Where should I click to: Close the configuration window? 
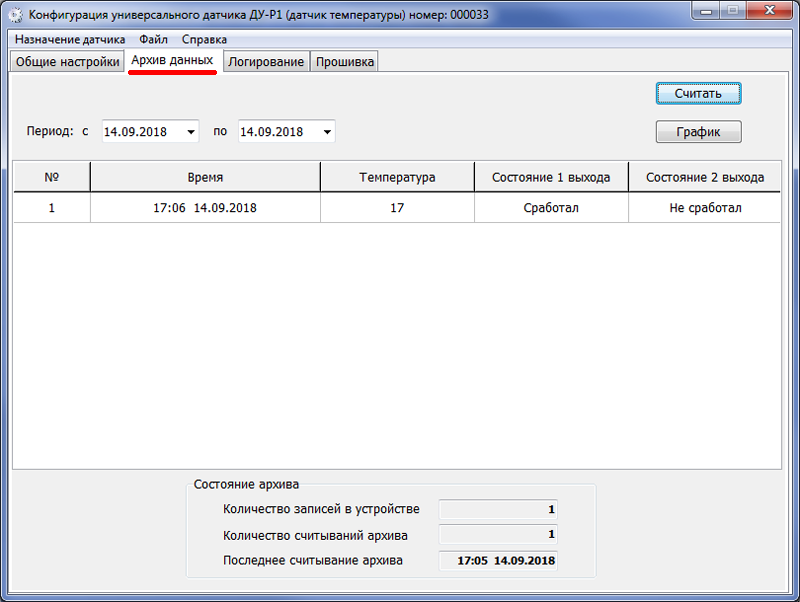point(770,11)
